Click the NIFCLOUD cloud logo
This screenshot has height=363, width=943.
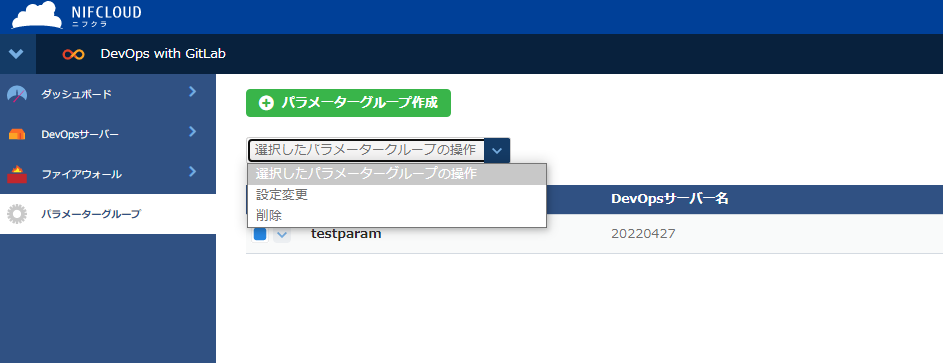coord(37,16)
